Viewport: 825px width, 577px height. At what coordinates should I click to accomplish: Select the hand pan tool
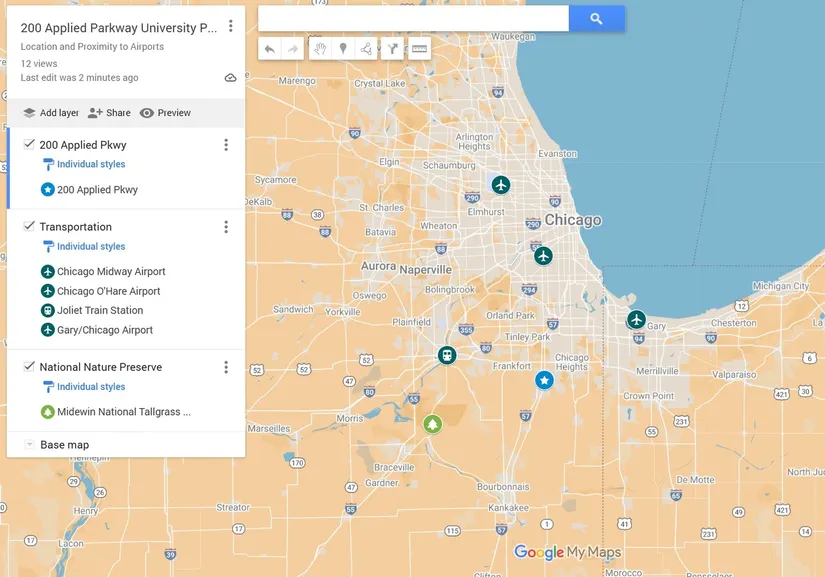point(320,49)
